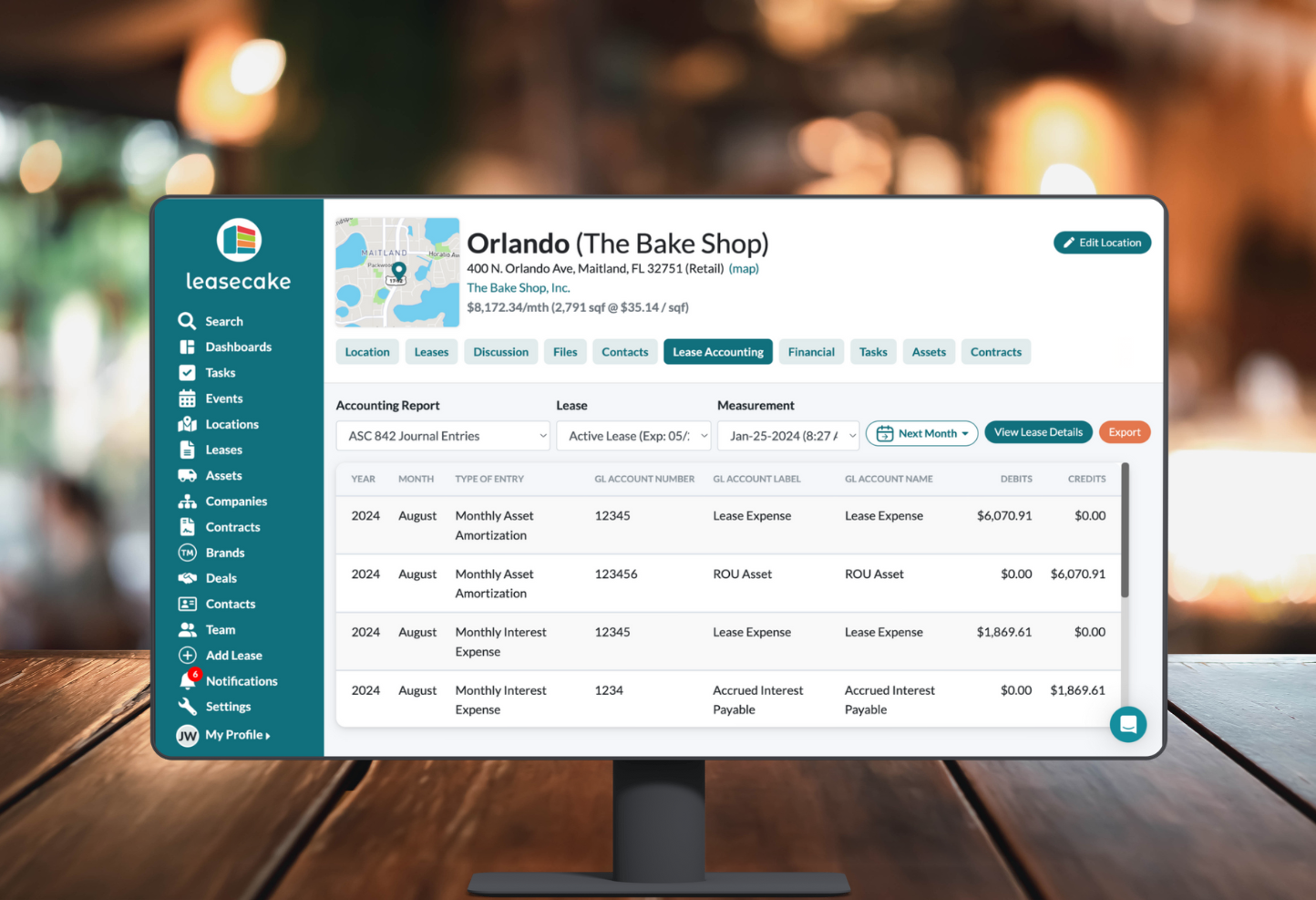Viewport: 1316px width, 900px height.
Task: Click the TYPE OF ENTRY column header
Action: click(489, 479)
